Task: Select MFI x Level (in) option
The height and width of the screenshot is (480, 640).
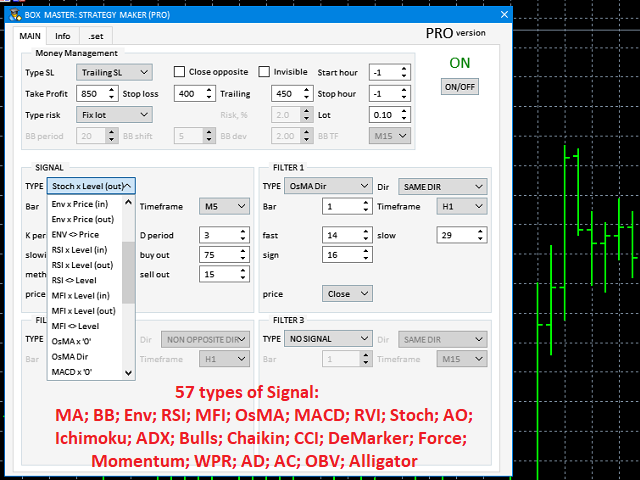Action: point(85,296)
